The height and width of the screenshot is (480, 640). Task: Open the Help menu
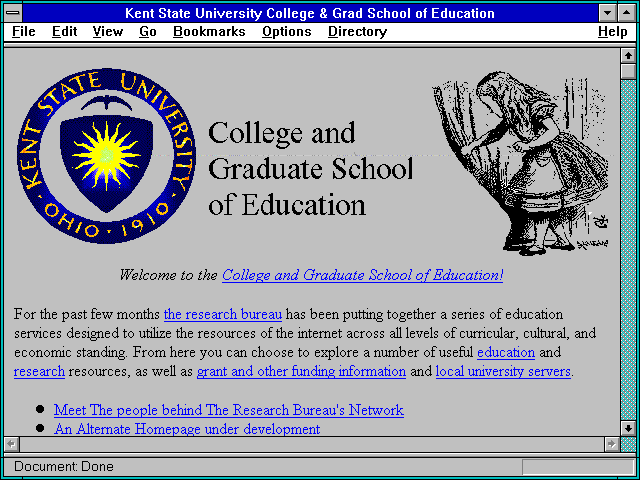point(612,31)
